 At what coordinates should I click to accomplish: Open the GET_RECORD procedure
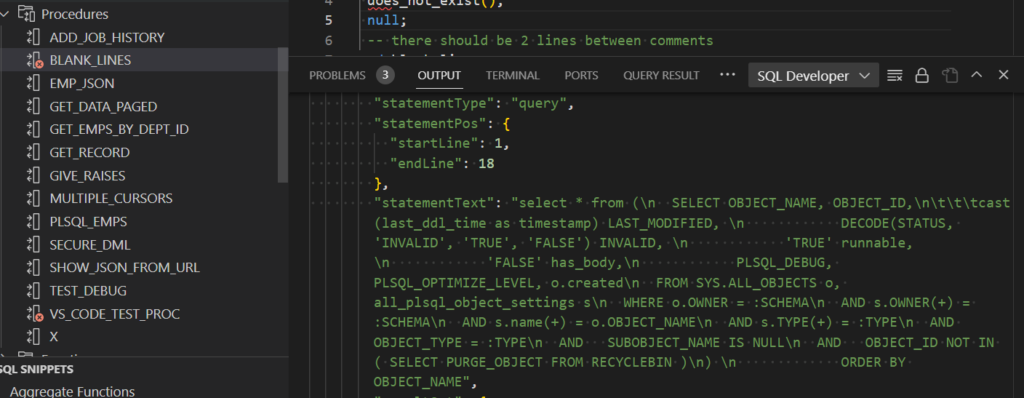pos(89,152)
